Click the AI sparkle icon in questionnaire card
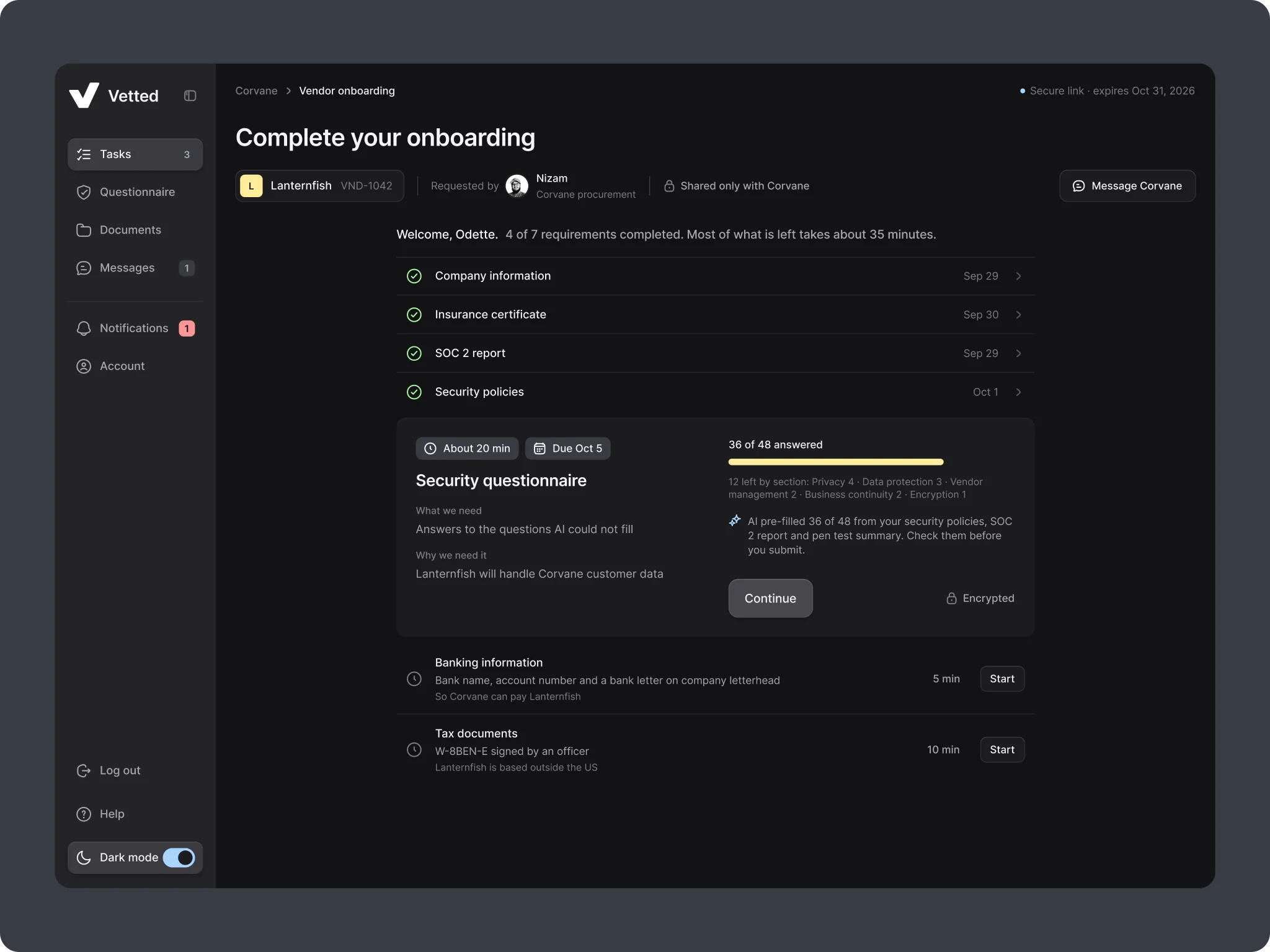Image resolution: width=1270 pixels, height=952 pixels. (735, 521)
